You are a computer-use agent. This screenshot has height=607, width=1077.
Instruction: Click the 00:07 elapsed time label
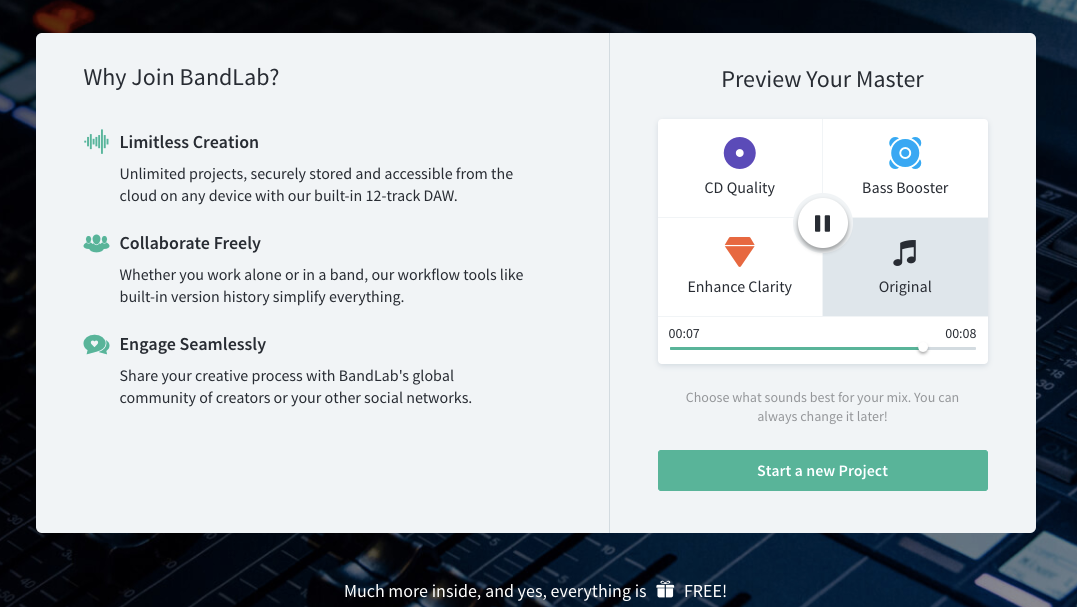coord(684,333)
